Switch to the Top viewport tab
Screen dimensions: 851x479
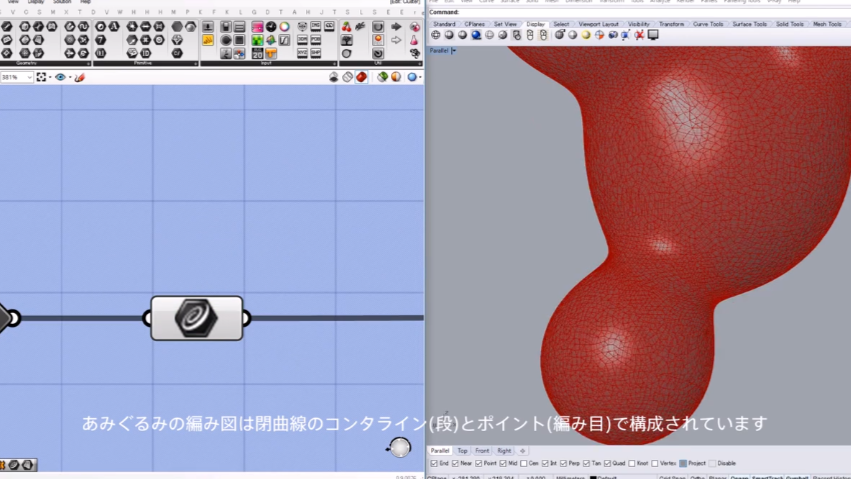[462, 451]
